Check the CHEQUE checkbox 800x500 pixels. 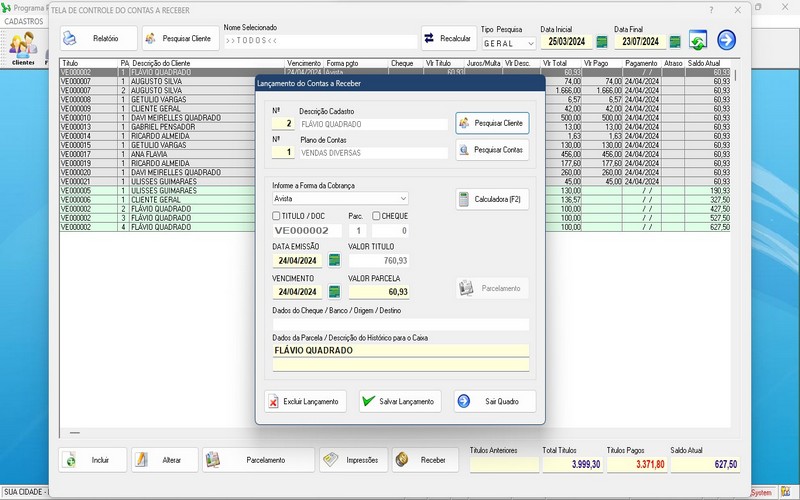tap(377, 216)
